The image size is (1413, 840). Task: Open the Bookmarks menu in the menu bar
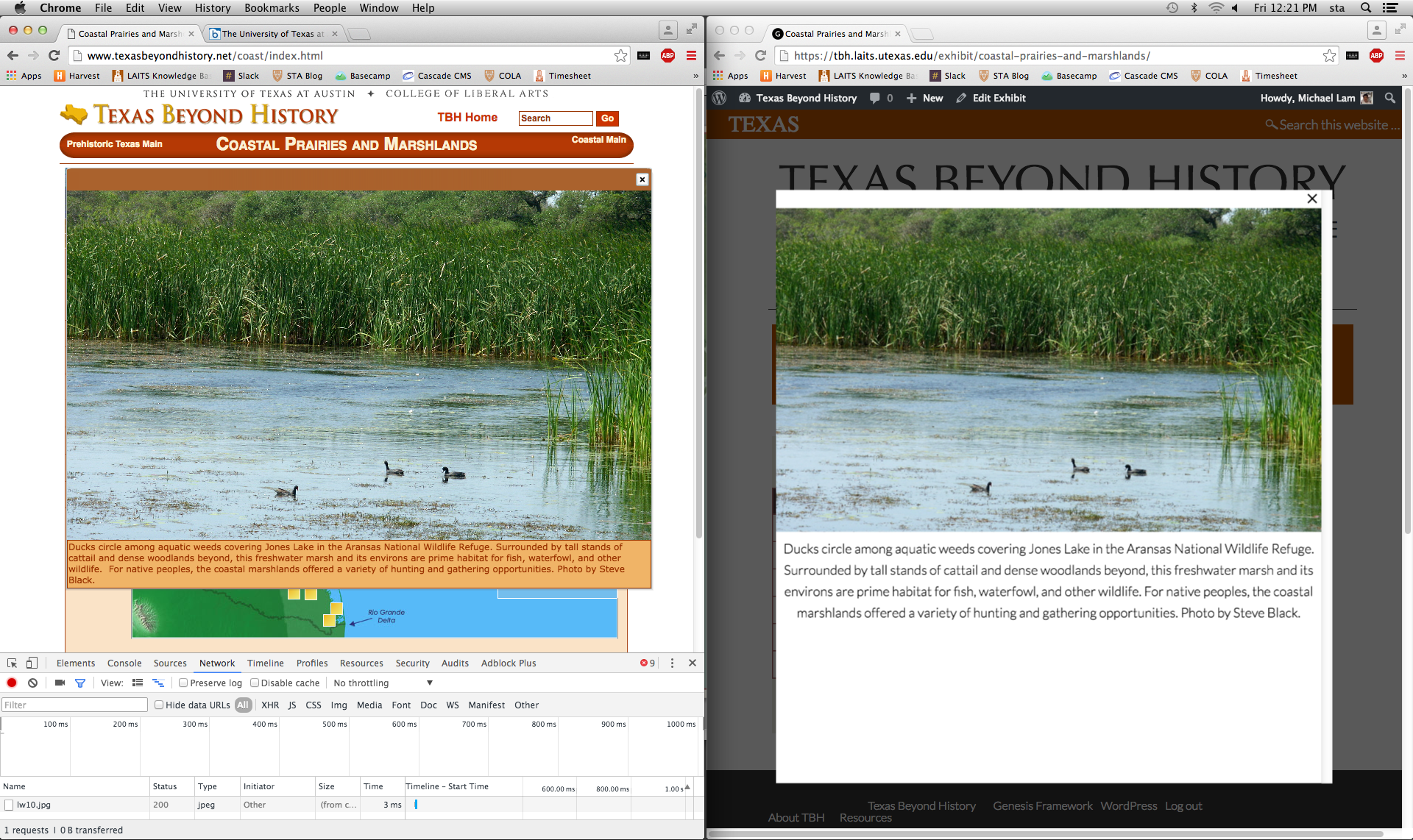[272, 8]
